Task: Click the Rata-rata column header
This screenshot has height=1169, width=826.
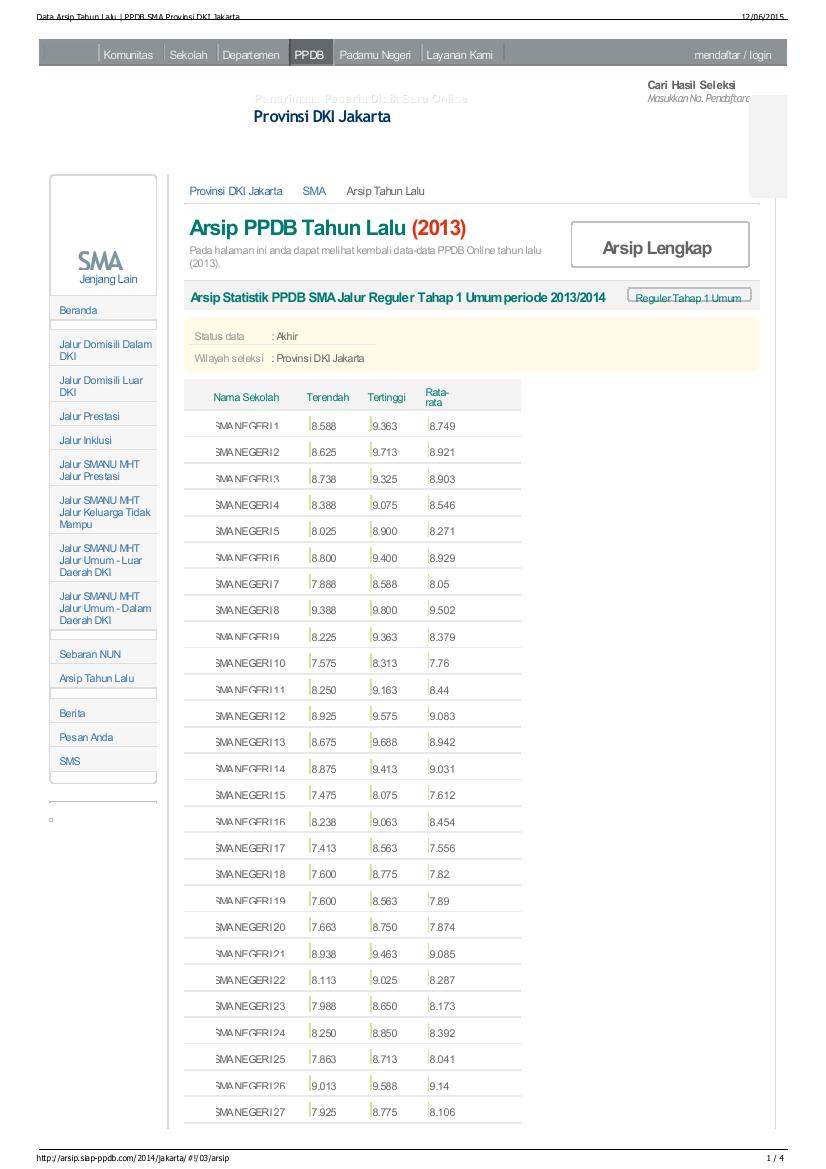Action: click(x=437, y=397)
